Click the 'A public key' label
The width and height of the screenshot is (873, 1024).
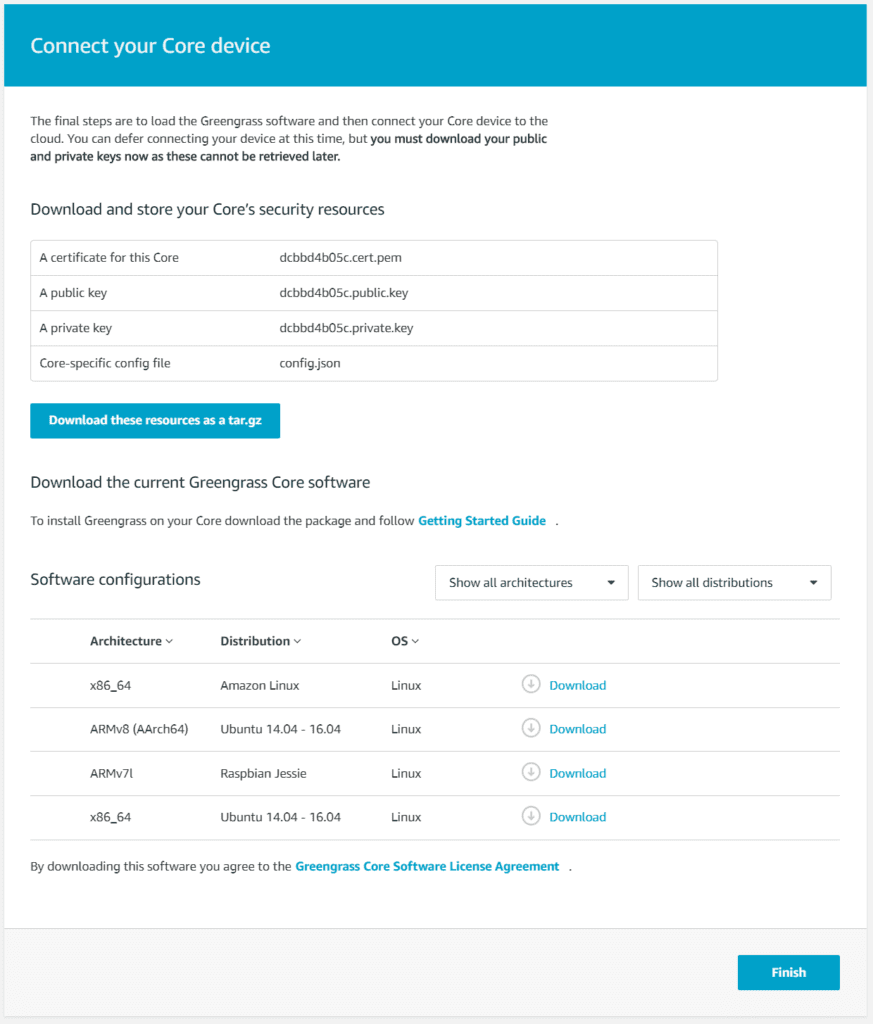[x=73, y=293]
